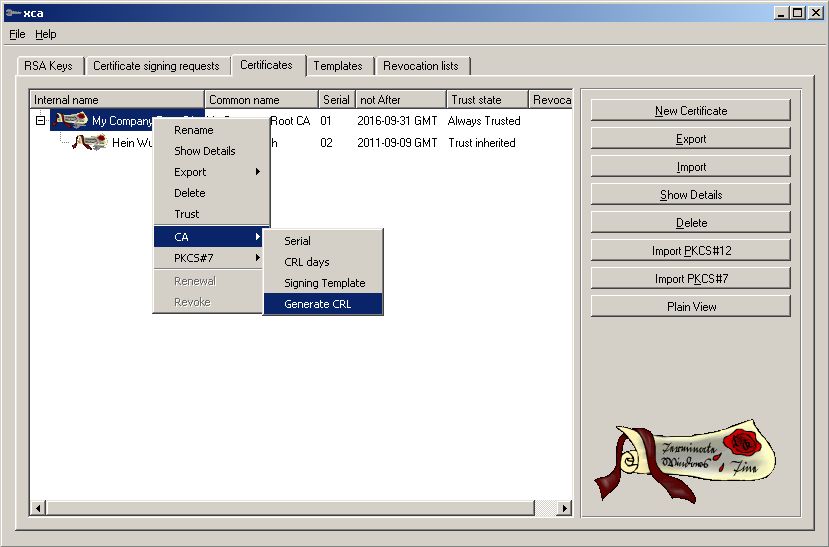Open the File menu
829x547 pixels.
pyautogui.click(x=17, y=34)
